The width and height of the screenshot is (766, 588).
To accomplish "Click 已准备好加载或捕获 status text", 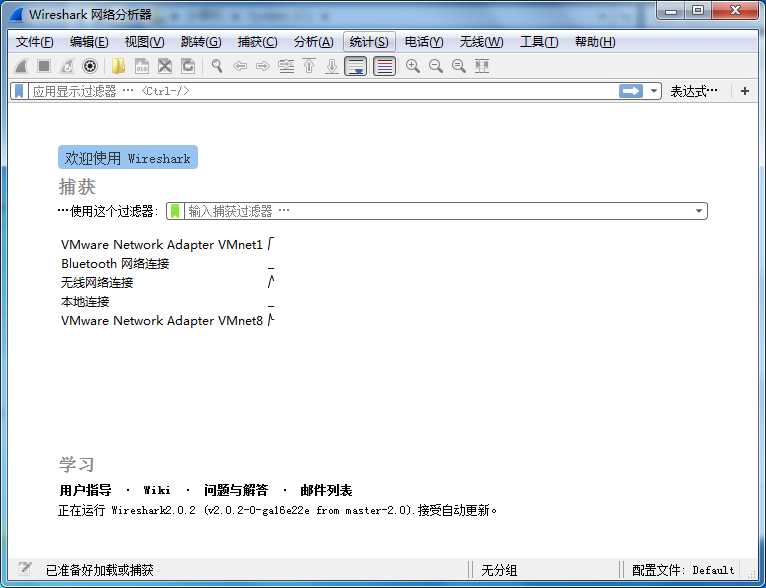I will point(100,570).
